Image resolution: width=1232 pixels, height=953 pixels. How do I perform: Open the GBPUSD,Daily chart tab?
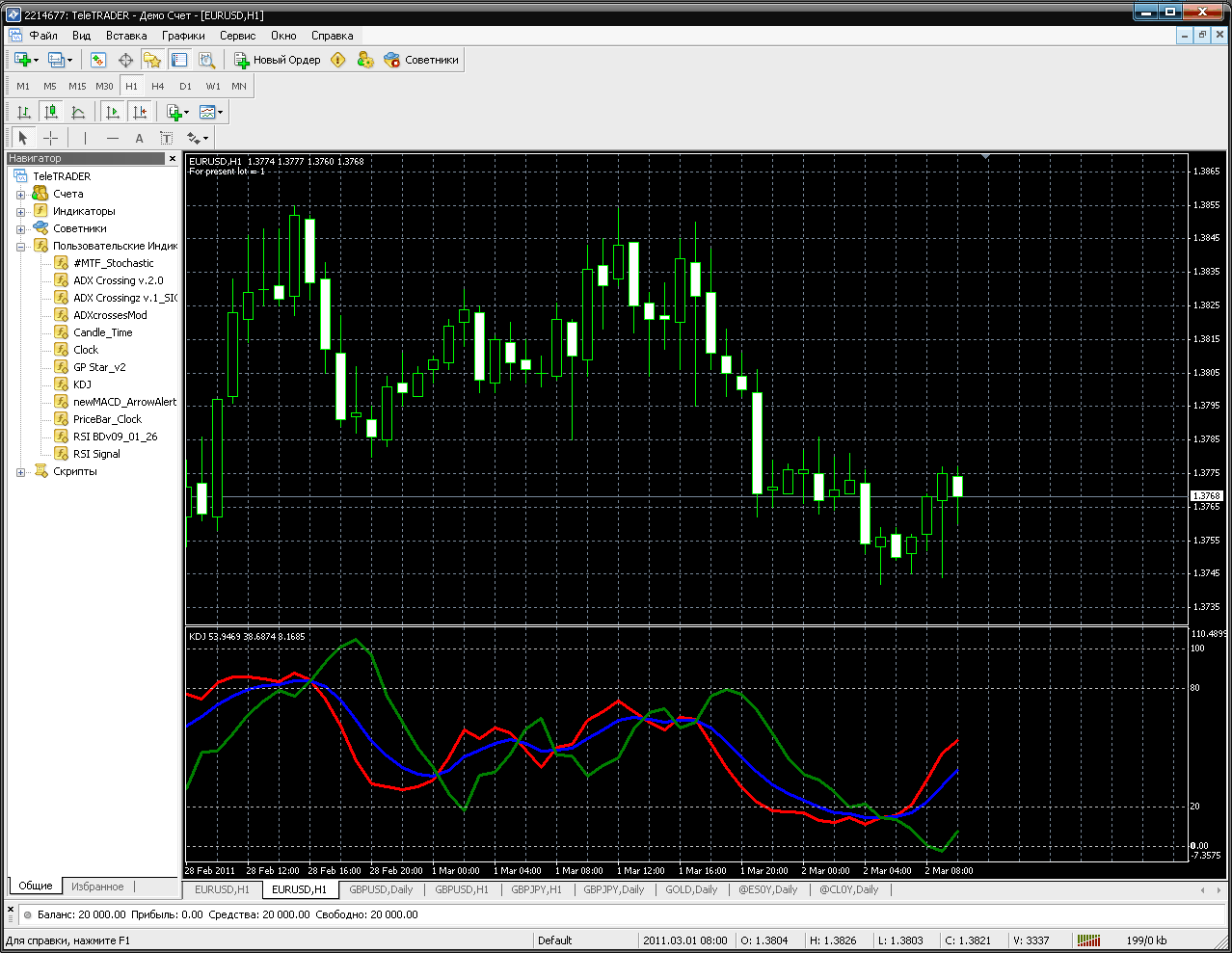pyautogui.click(x=381, y=889)
